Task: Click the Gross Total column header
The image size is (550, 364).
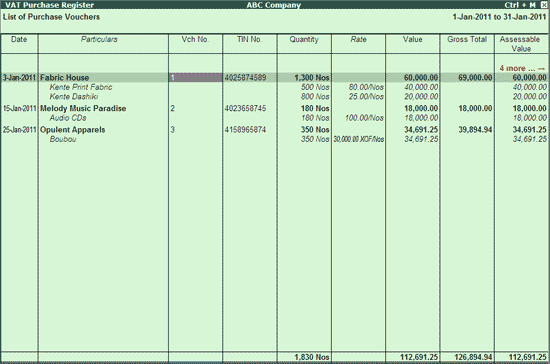Action: [x=467, y=39]
